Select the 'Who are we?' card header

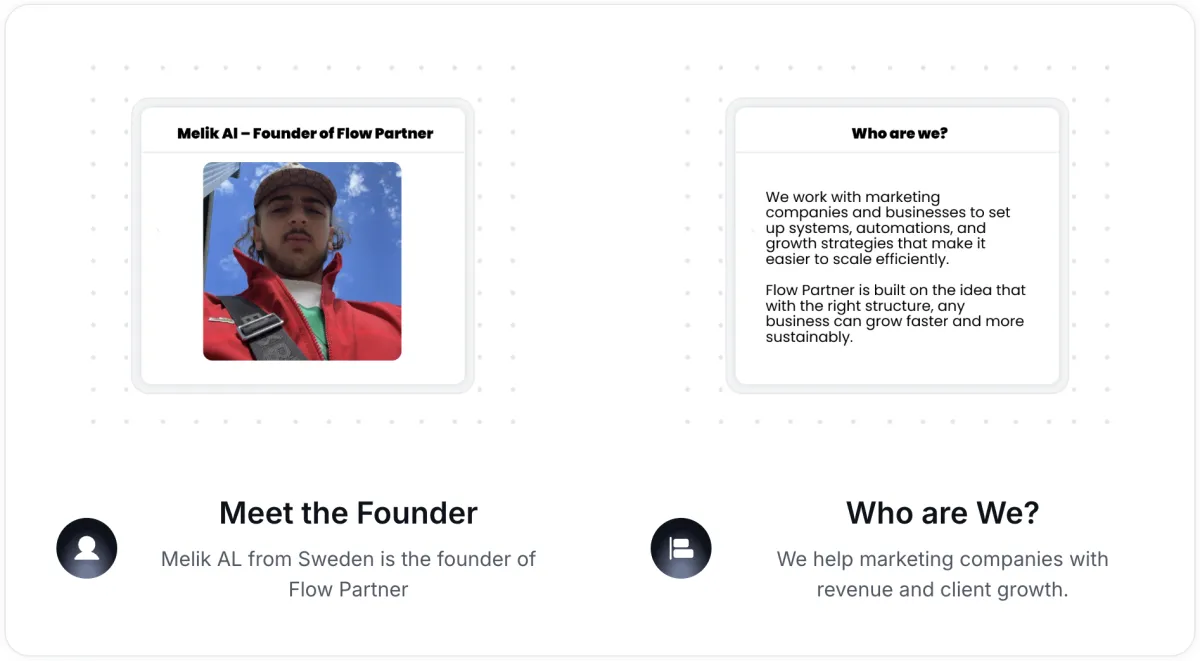pos(899,133)
